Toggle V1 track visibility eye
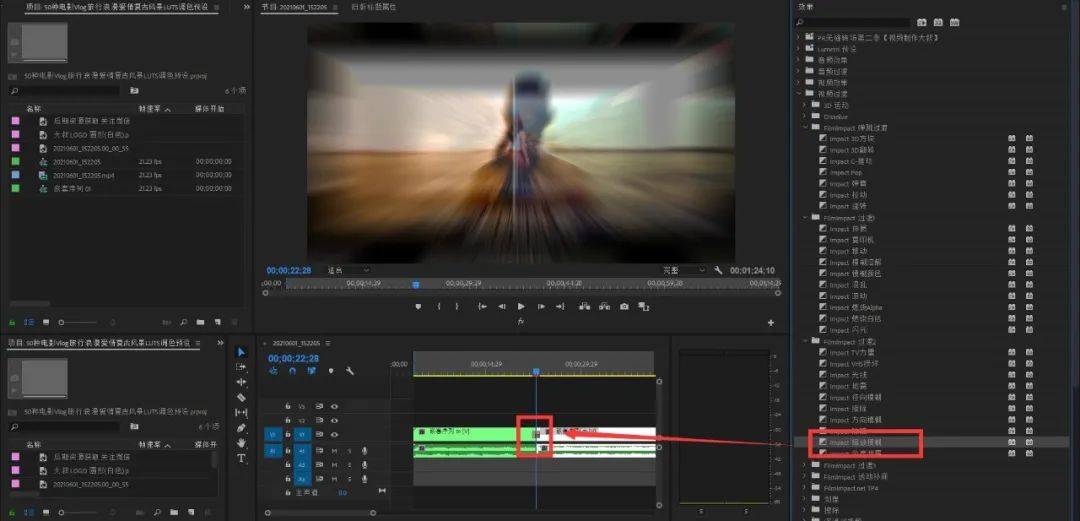This screenshot has width=1080, height=521. pyautogui.click(x=334, y=434)
